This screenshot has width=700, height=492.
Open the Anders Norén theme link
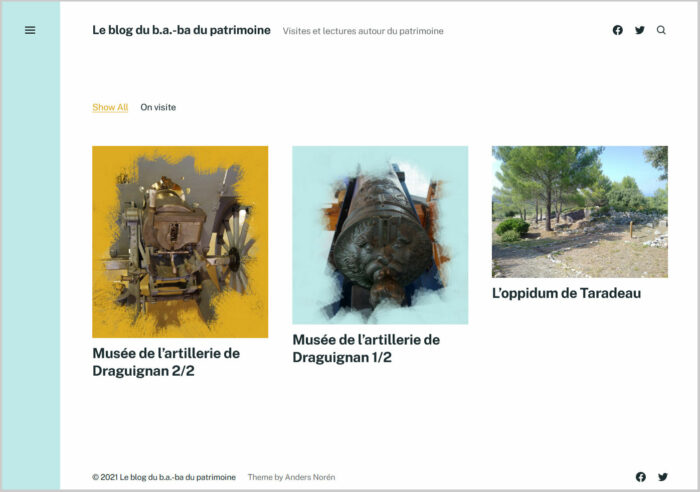coord(310,477)
